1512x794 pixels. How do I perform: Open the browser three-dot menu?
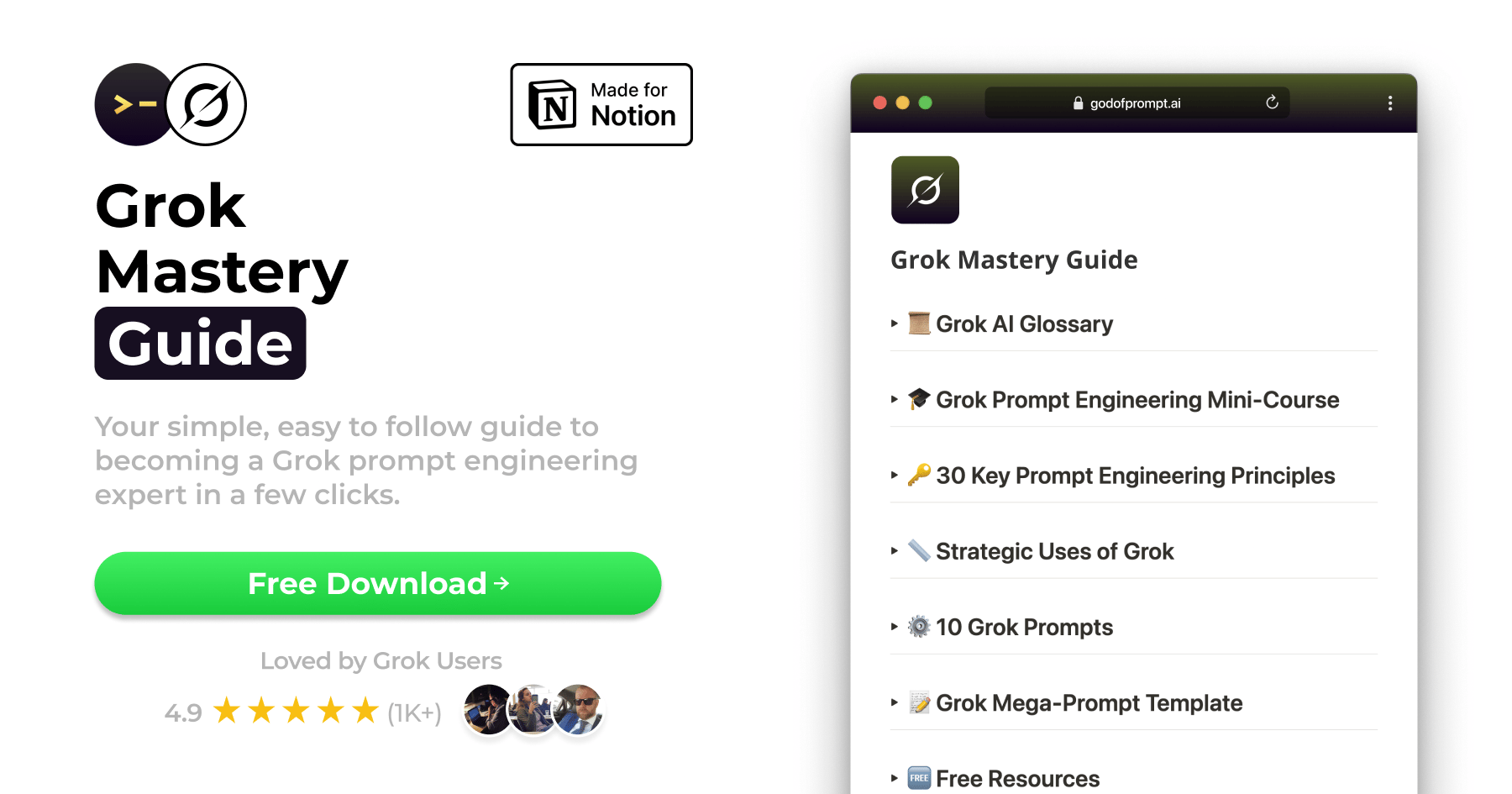[1390, 103]
